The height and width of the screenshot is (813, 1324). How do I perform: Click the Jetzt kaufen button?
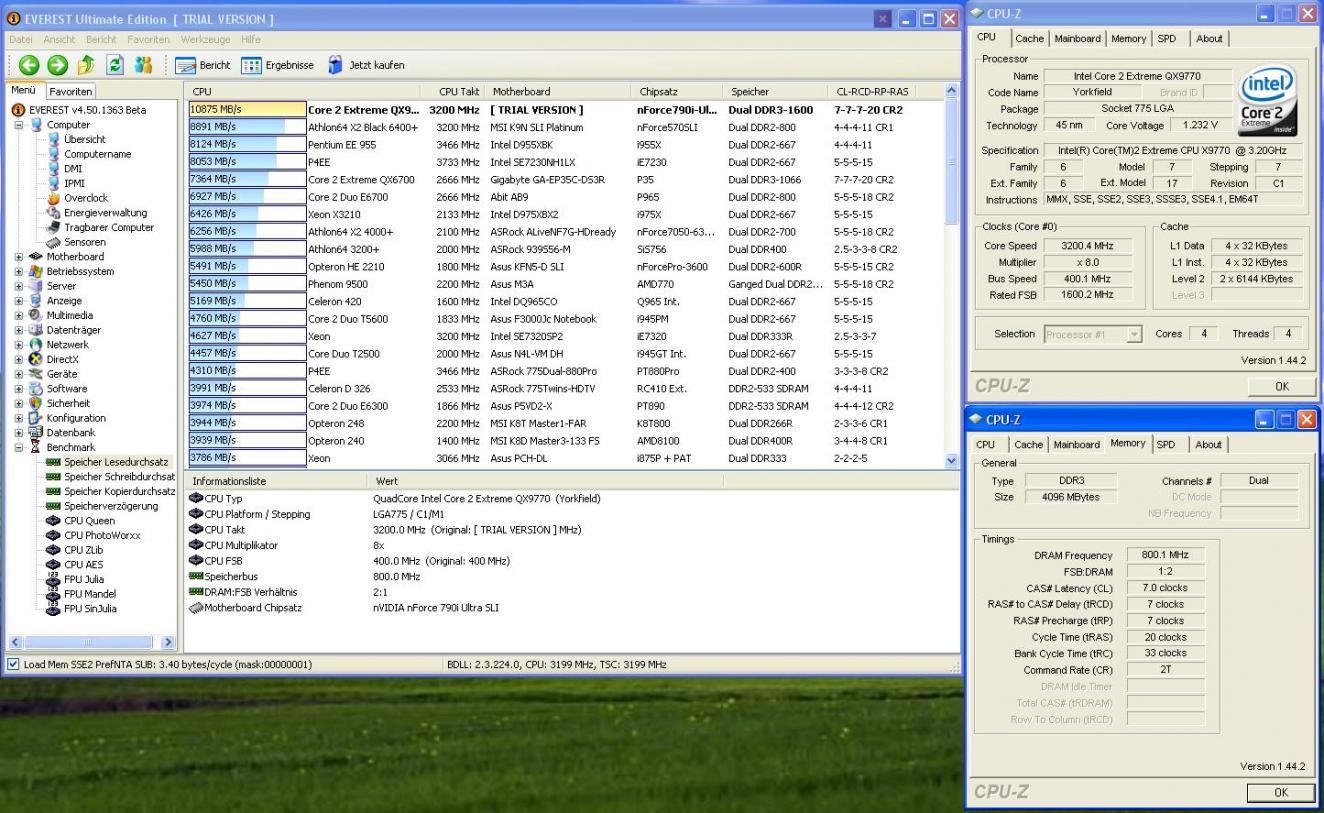tap(366, 65)
